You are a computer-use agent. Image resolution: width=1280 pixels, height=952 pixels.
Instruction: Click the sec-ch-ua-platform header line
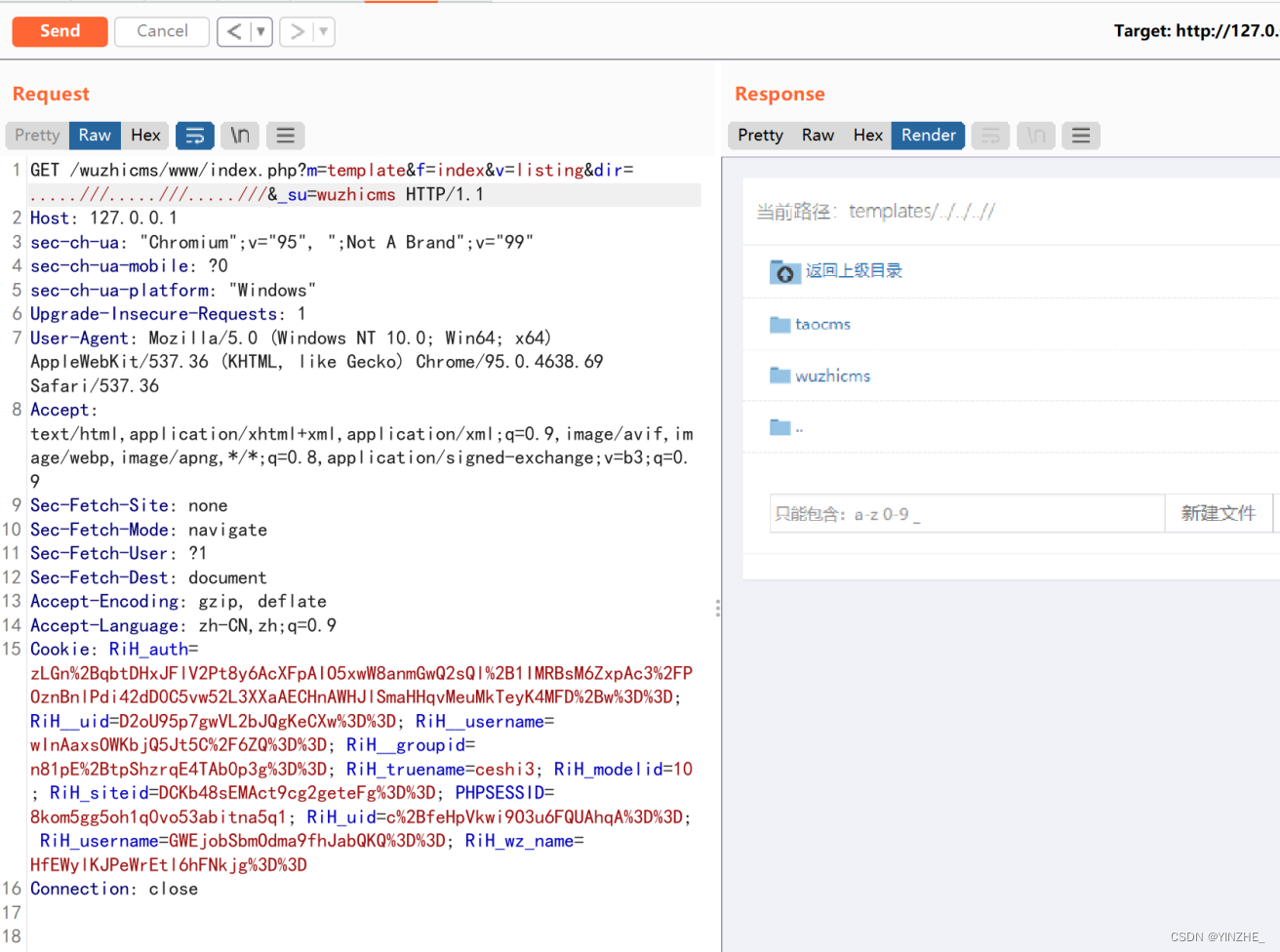(173, 291)
